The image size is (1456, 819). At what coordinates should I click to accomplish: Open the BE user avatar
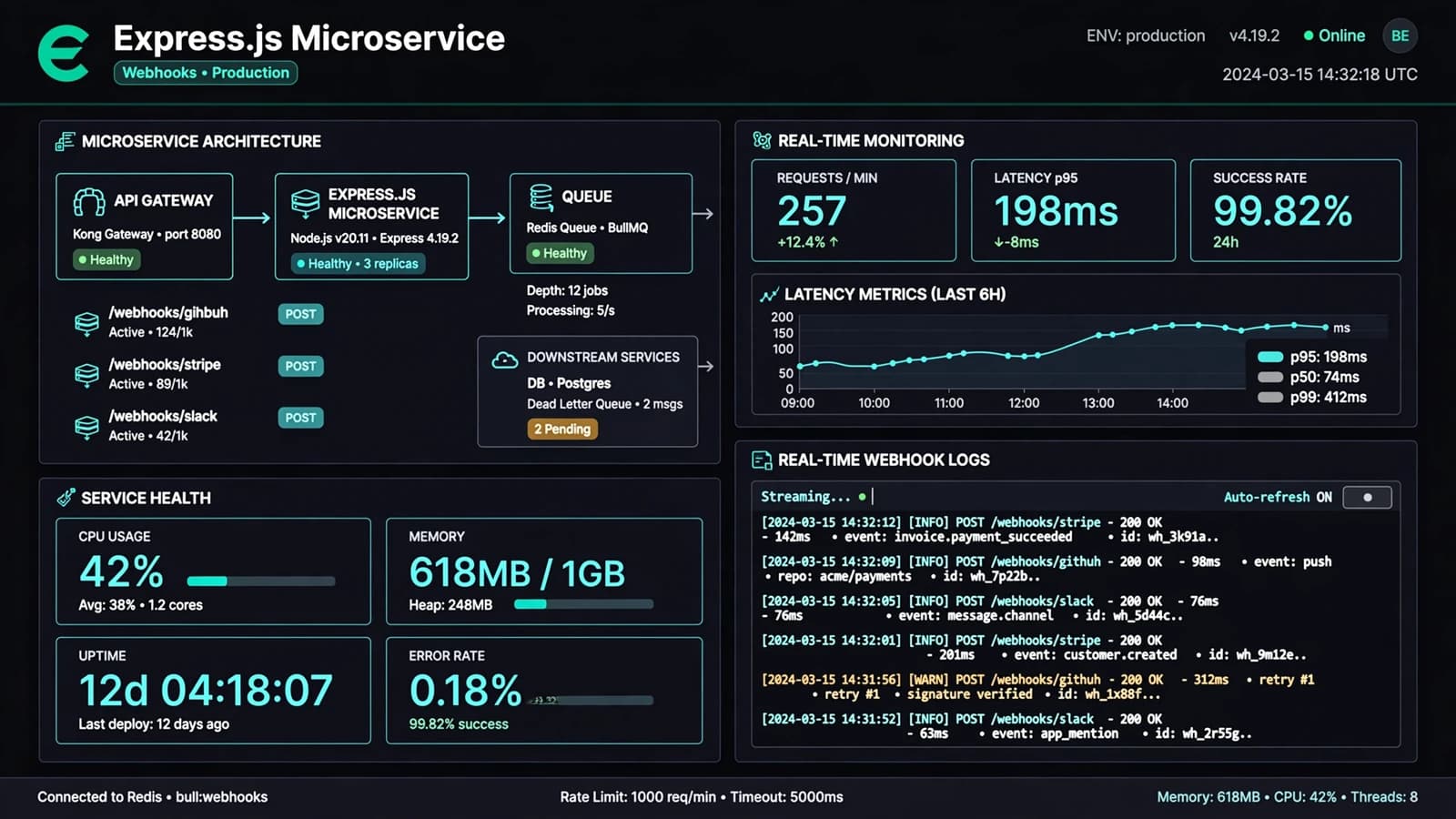click(1400, 35)
